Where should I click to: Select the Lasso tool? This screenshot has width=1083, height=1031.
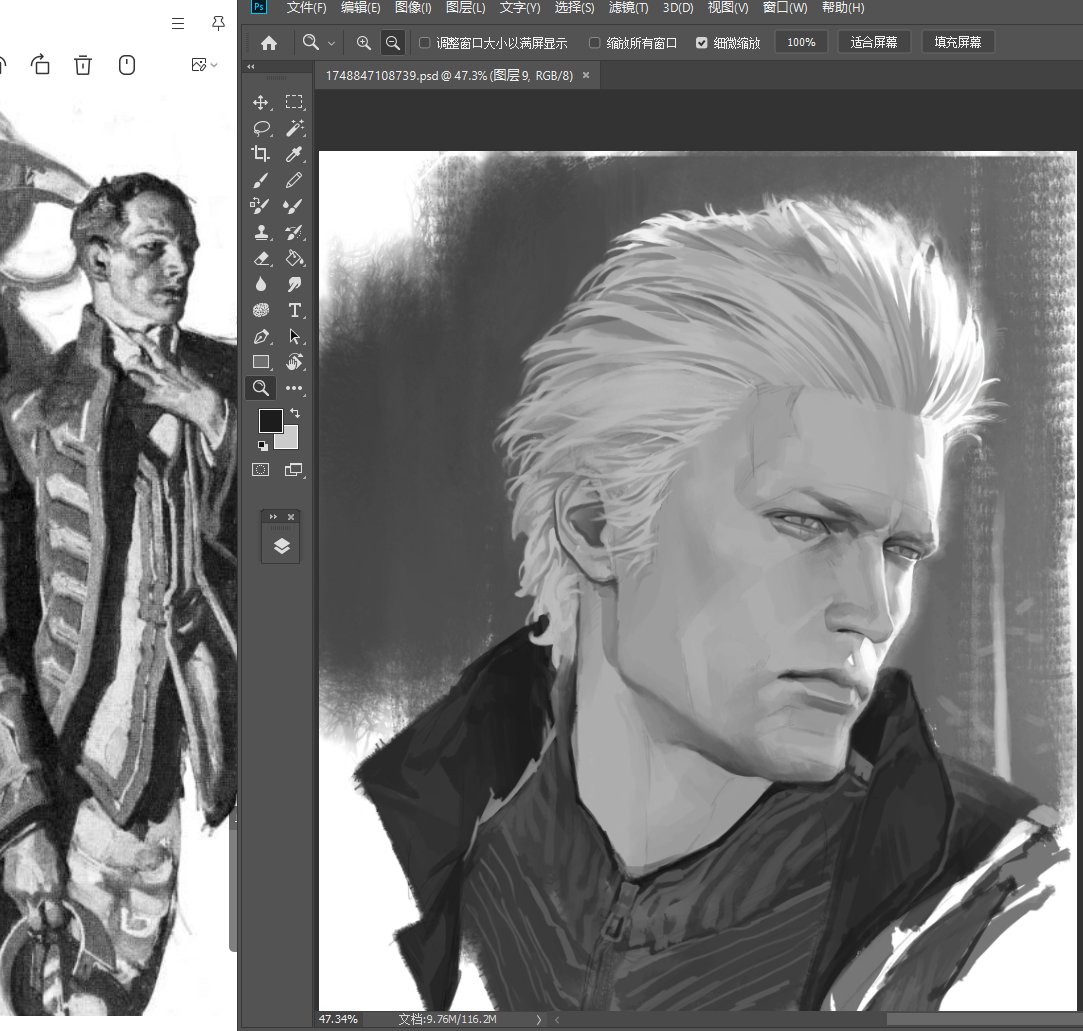260,128
